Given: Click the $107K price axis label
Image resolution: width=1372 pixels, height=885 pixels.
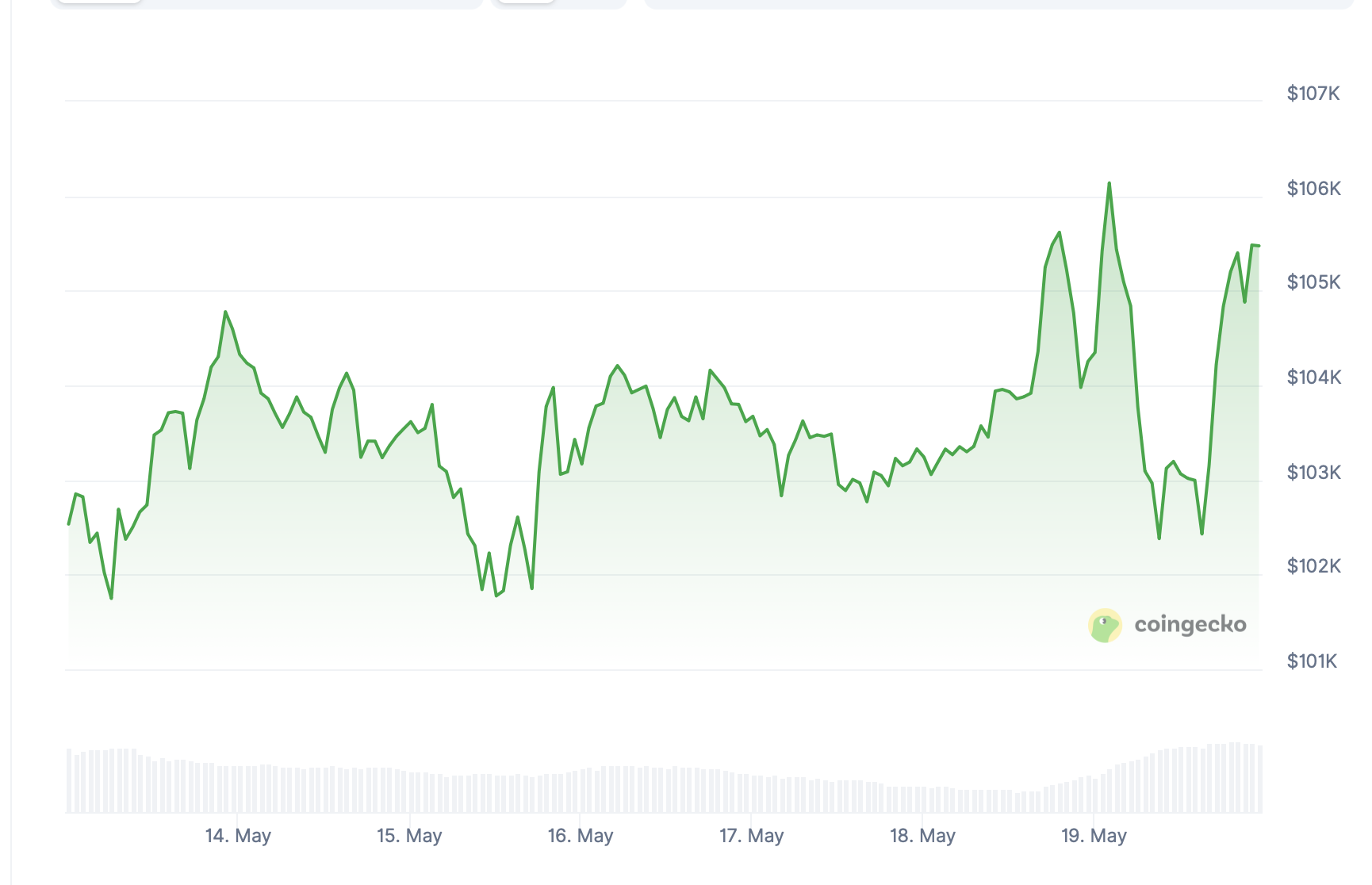Looking at the screenshot, I should (1313, 94).
